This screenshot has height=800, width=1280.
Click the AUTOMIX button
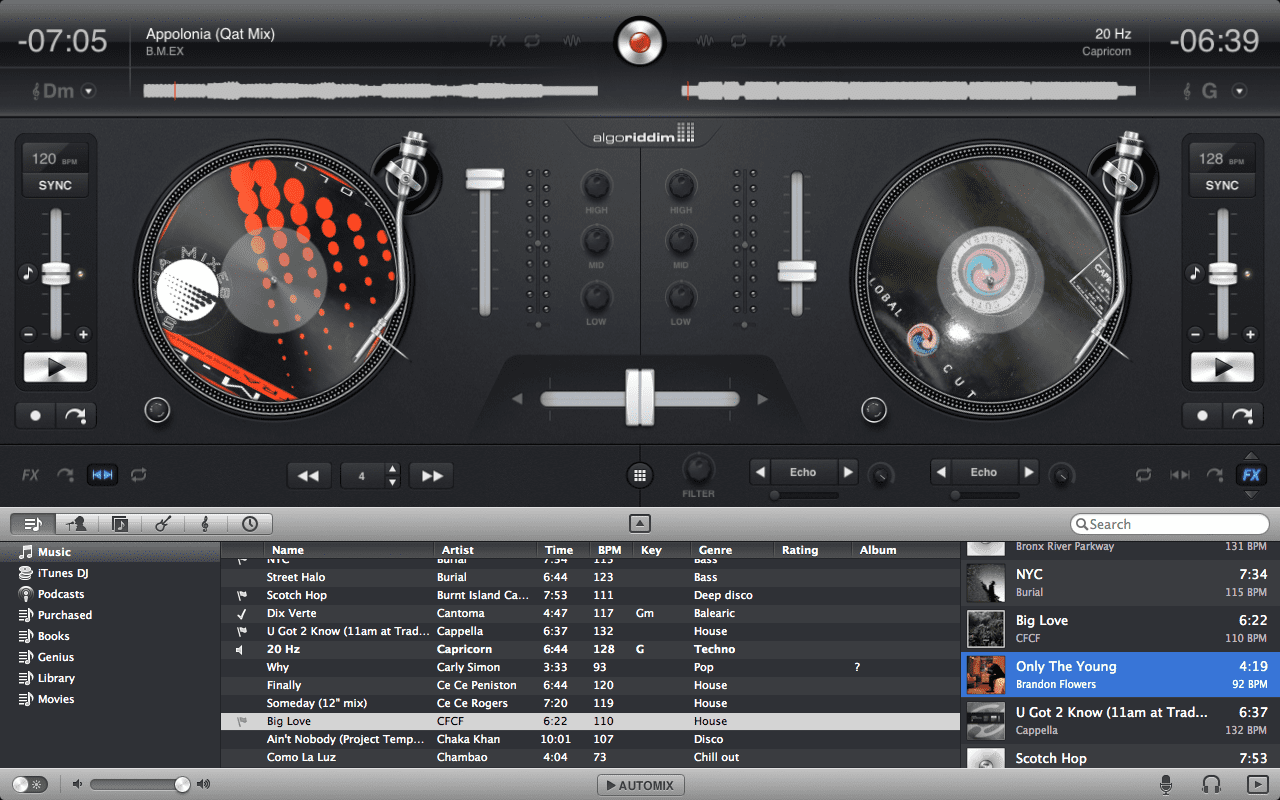pyautogui.click(x=640, y=785)
